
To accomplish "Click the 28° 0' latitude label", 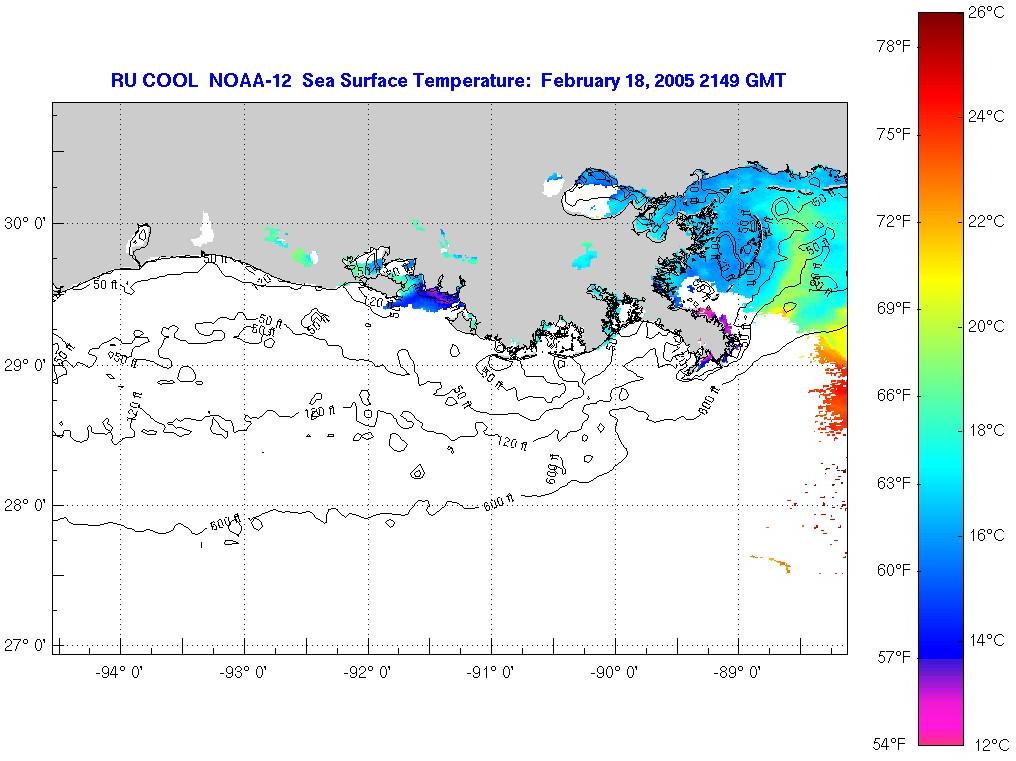I will click(x=25, y=505).
